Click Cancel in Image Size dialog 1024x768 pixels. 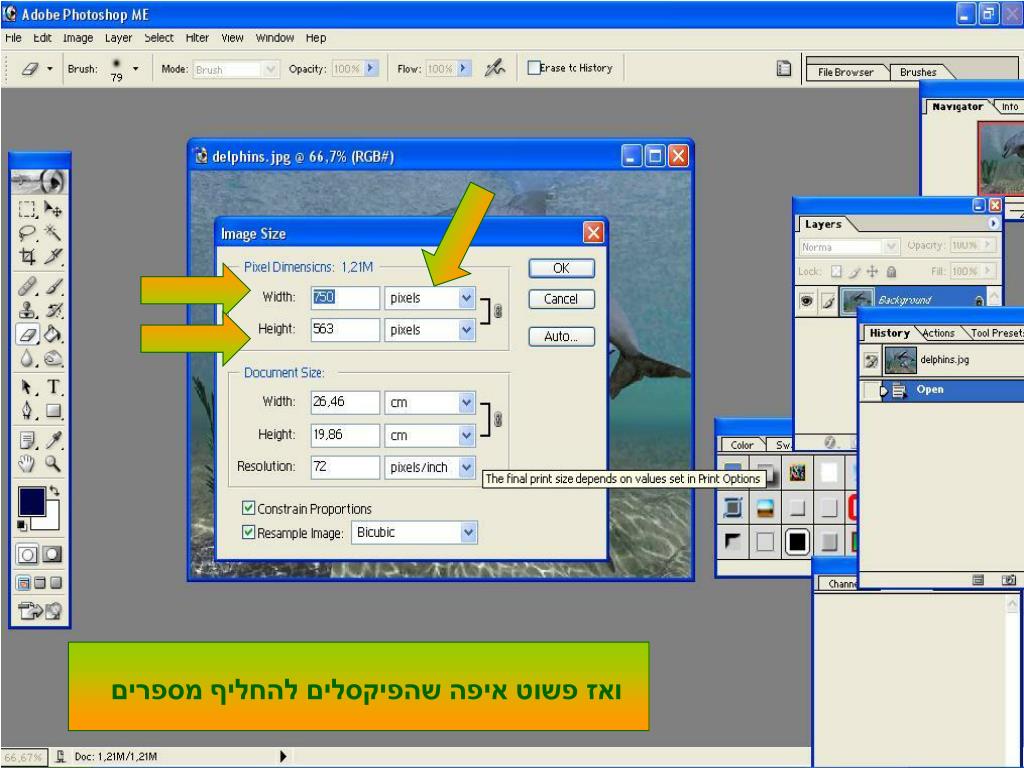561,299
